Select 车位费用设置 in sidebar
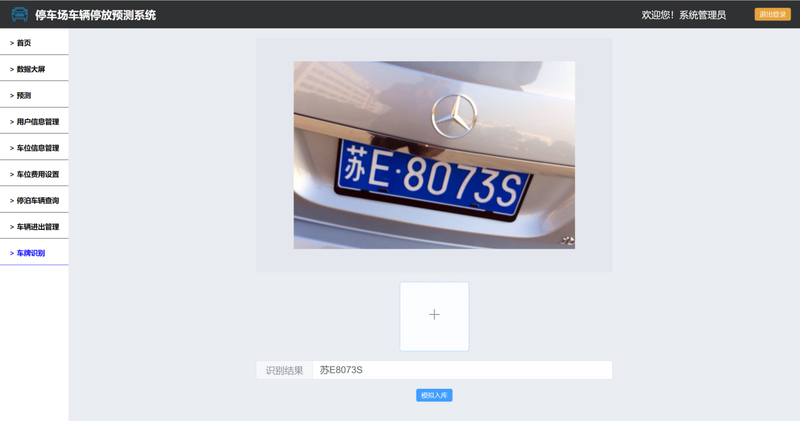The height and width of the screenshot is (421, 800). (x=34, y=174)
